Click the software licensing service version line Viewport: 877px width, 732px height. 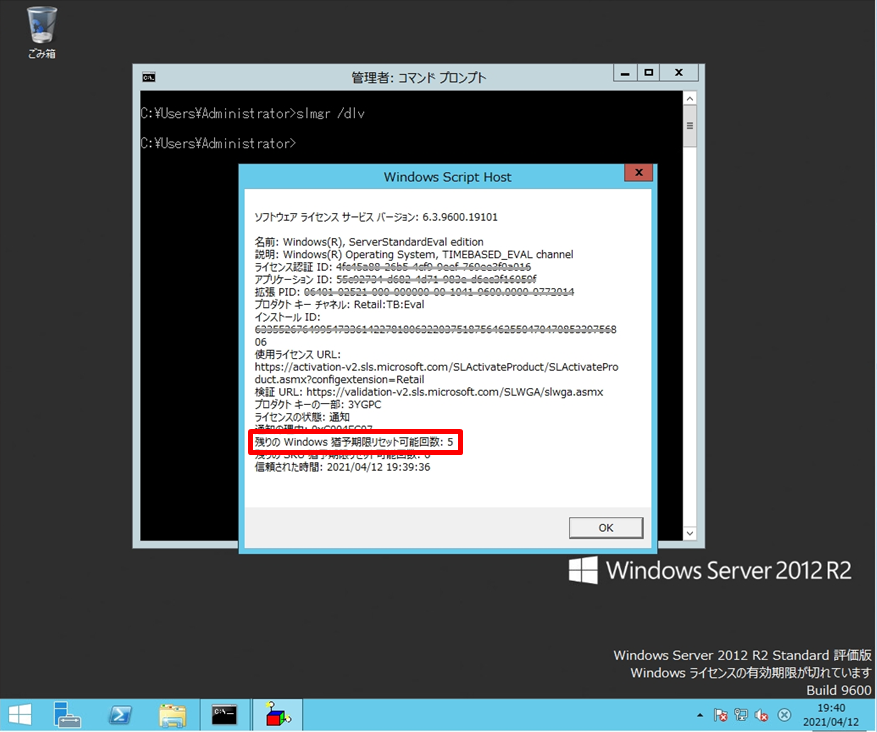(x=376, y=217)
